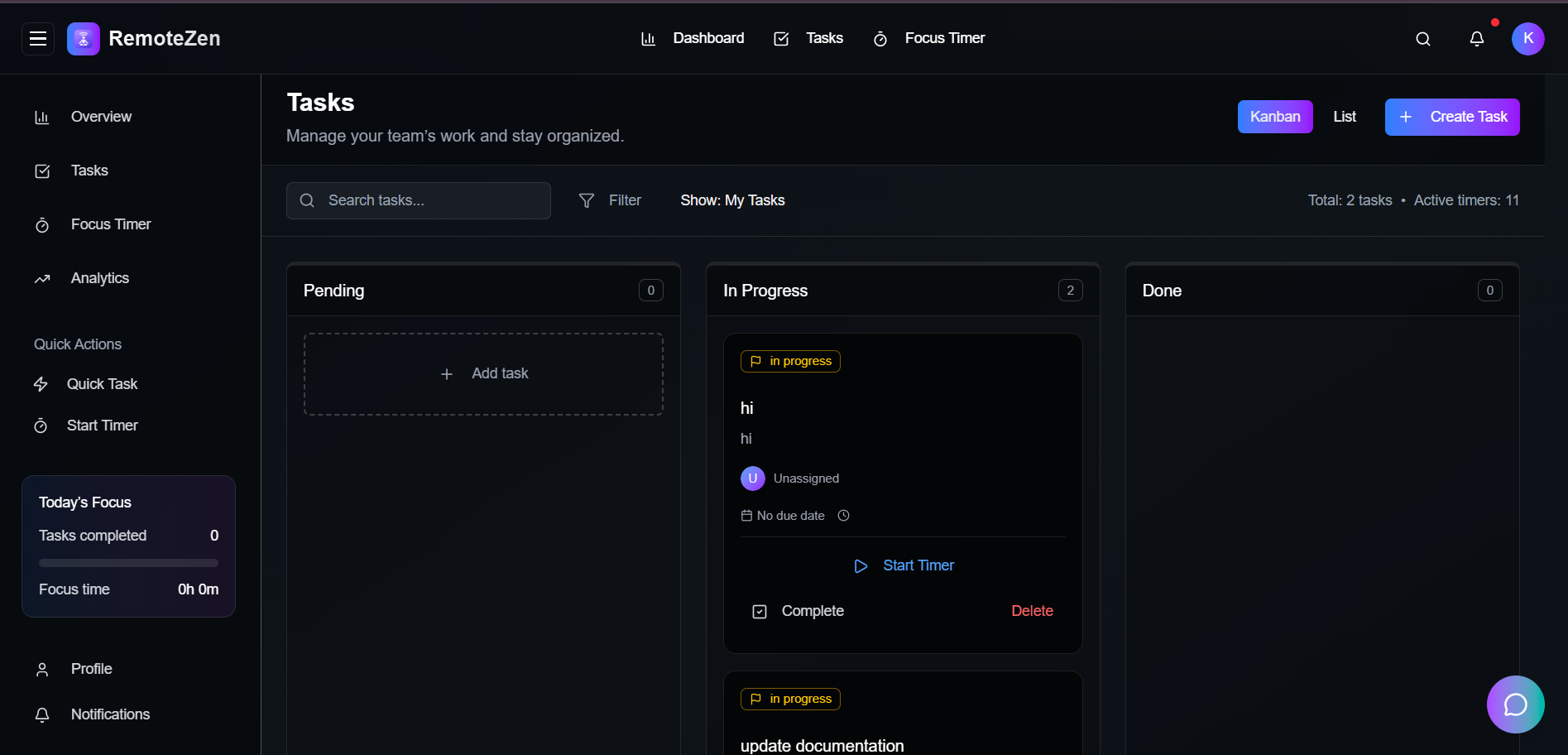1568x755 pixels.
Task: Click Focus time 0h 0m value
Action: pos(199,589)
